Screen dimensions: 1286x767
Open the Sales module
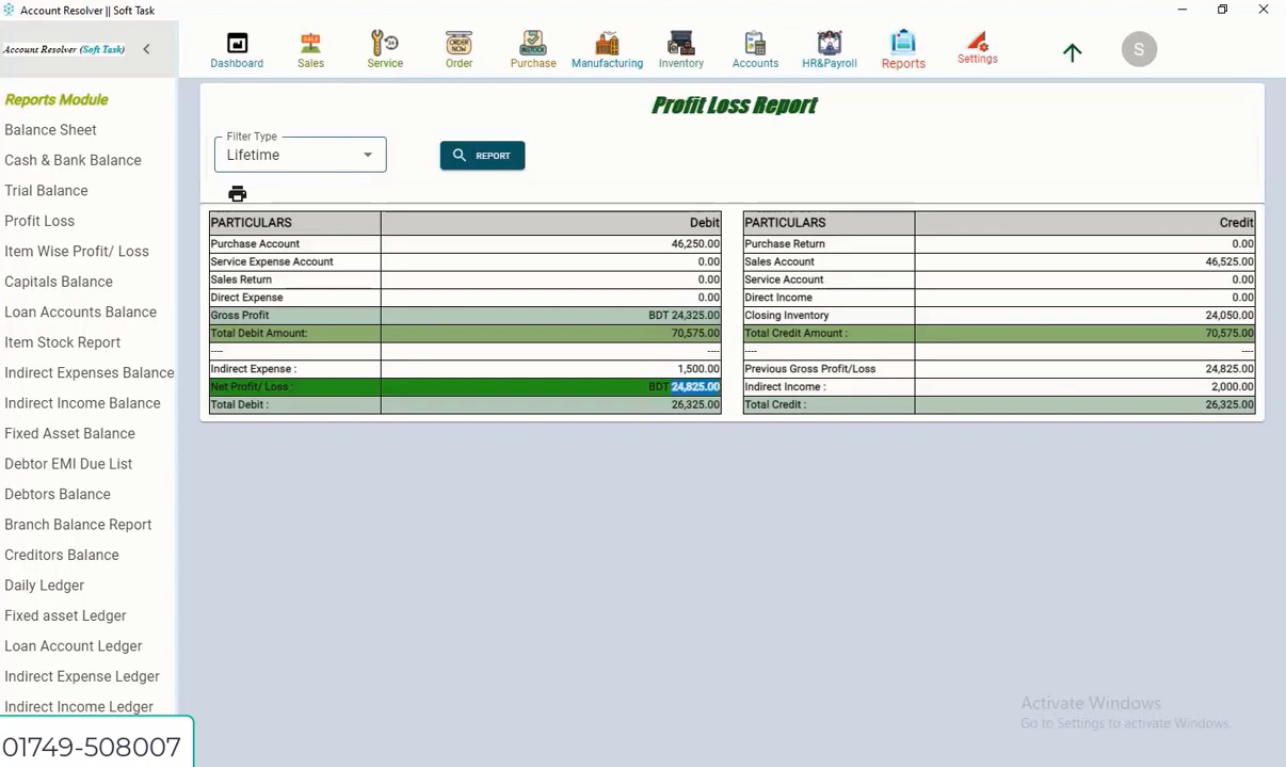(x=310, y=48)
